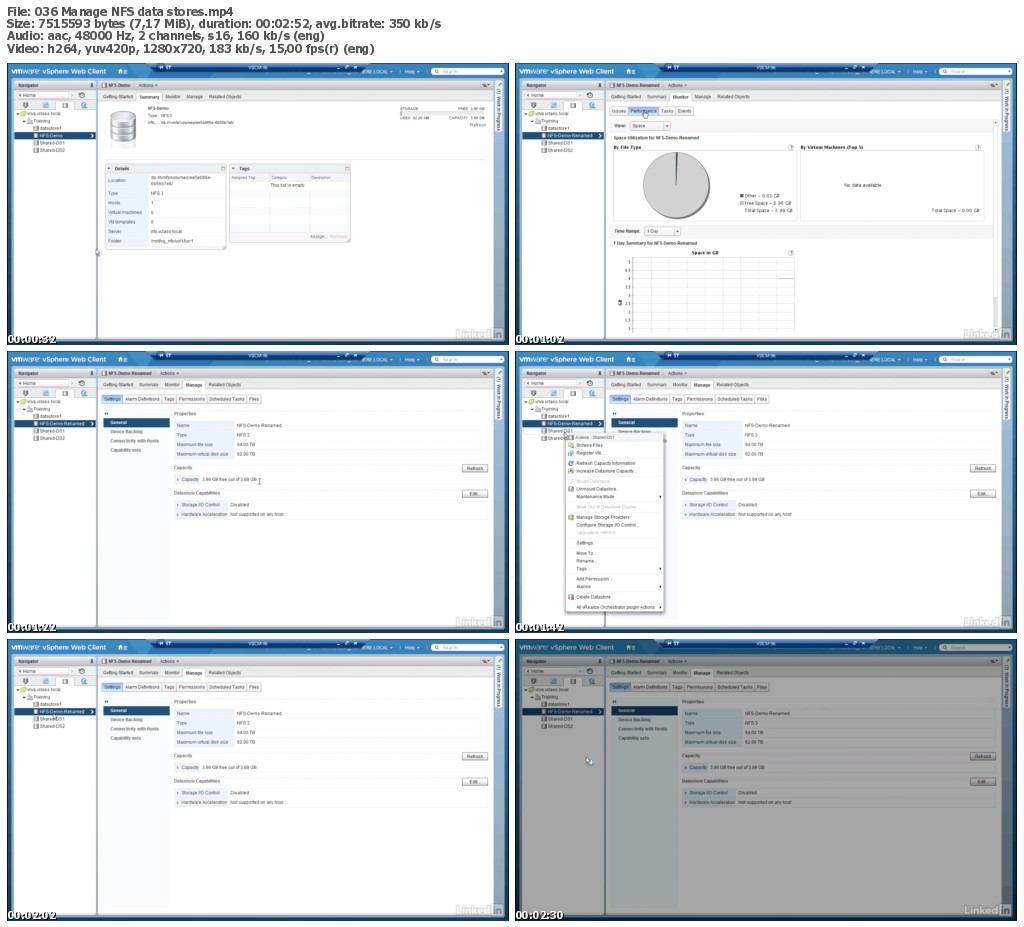Screen dimensions: 1024x927
Task: Select Device Backing in the 00:01:22 settings list
Action: pyautogui.click(x=126, y=432)
